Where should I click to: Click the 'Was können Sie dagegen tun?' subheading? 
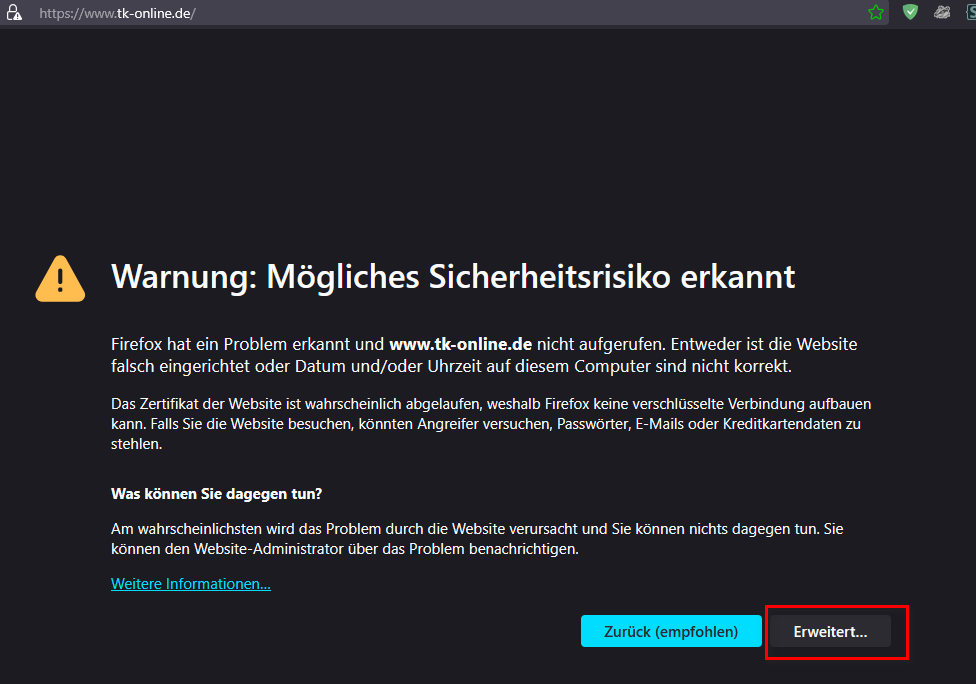point(217,494)
